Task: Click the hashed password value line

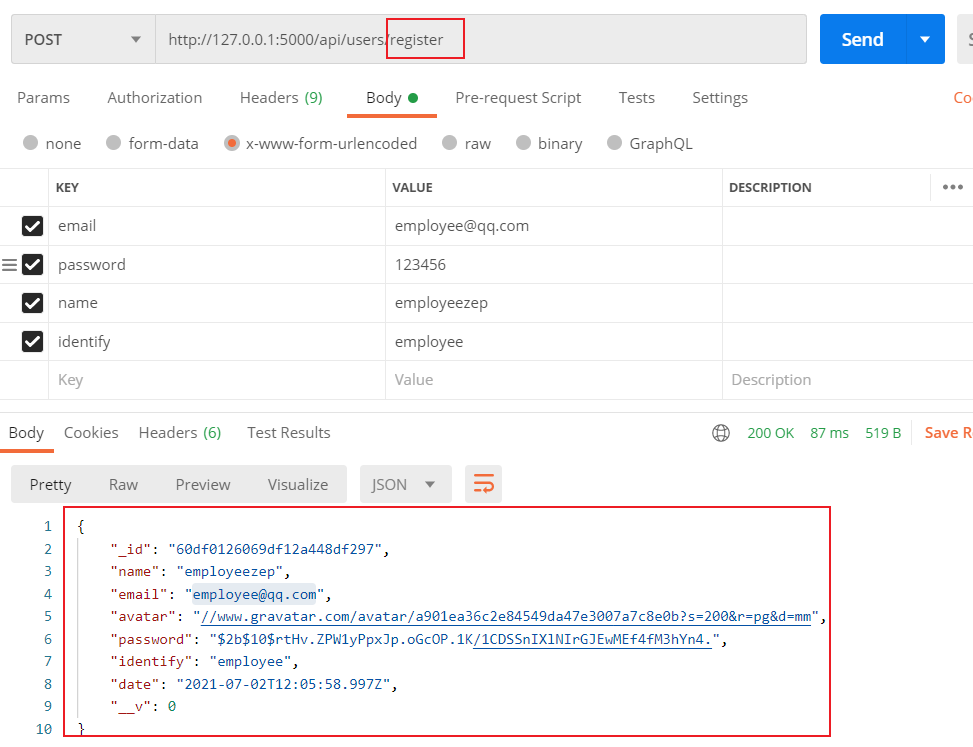Action: click(464, 639)
